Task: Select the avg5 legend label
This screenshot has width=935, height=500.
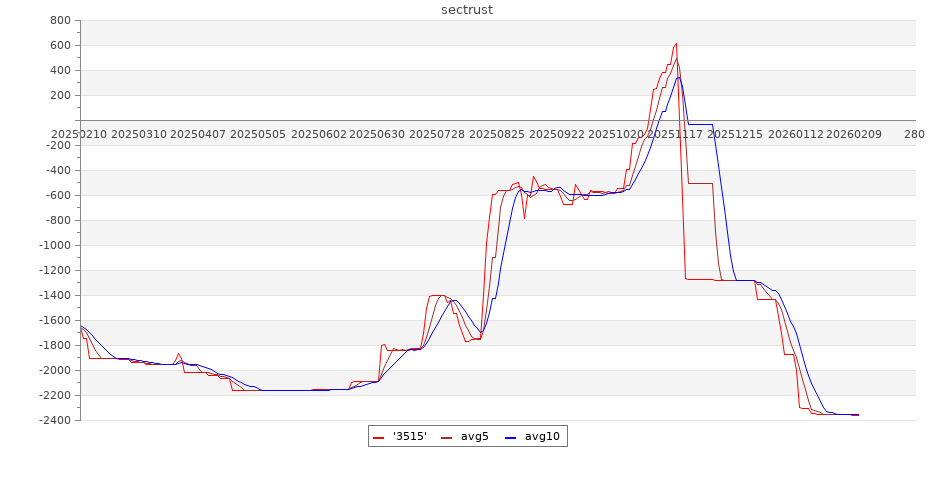Action: [x=475, y=437]
